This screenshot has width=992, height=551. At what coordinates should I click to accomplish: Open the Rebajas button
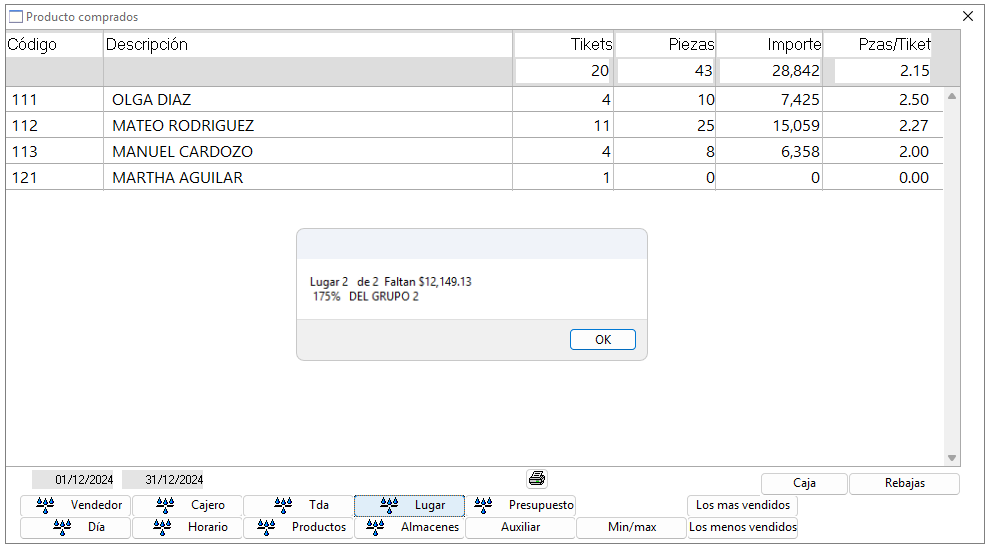point(904,484)
